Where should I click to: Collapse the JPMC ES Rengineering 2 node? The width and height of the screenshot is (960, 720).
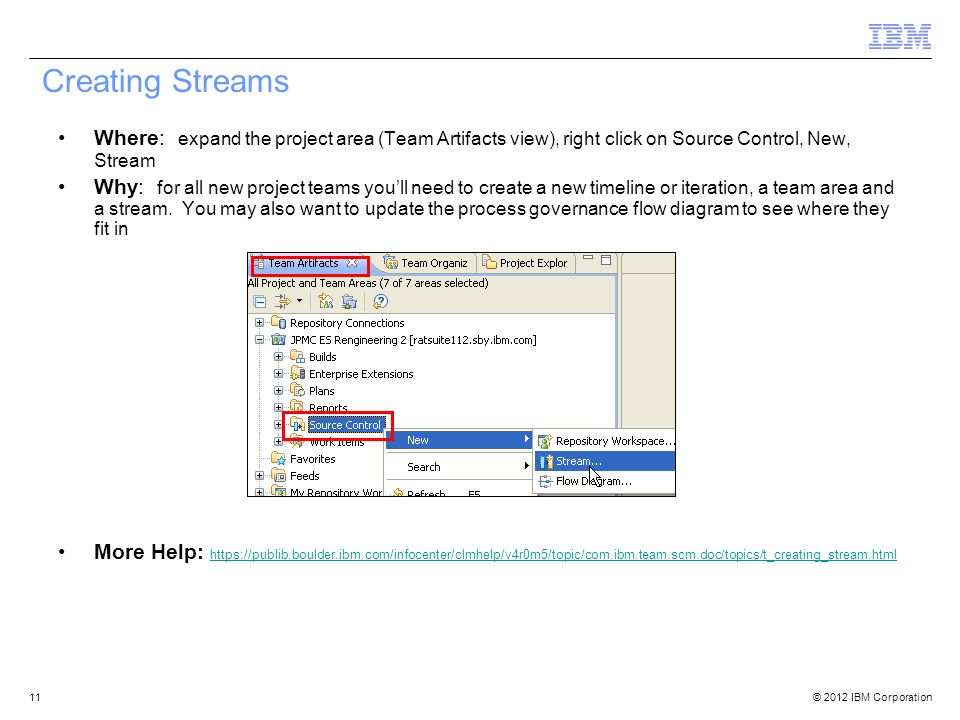click(x=260, y=340)
